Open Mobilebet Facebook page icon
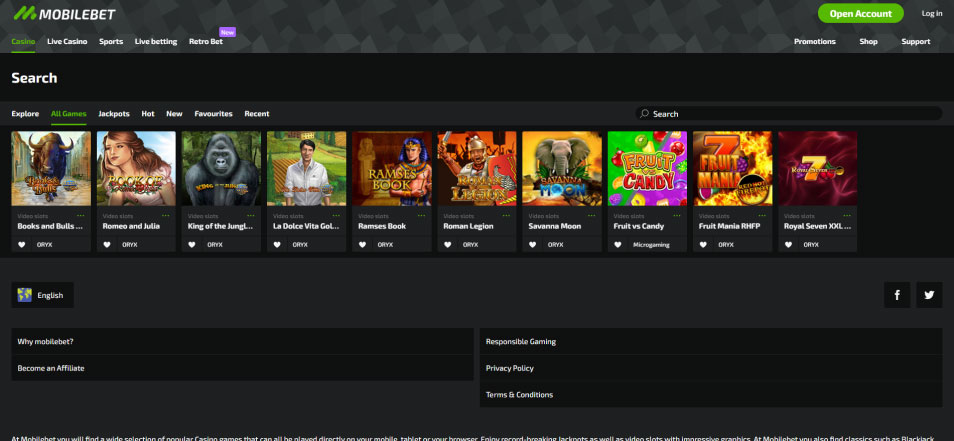The height and width of the screenshot is (441, 954). coord(897,295)
